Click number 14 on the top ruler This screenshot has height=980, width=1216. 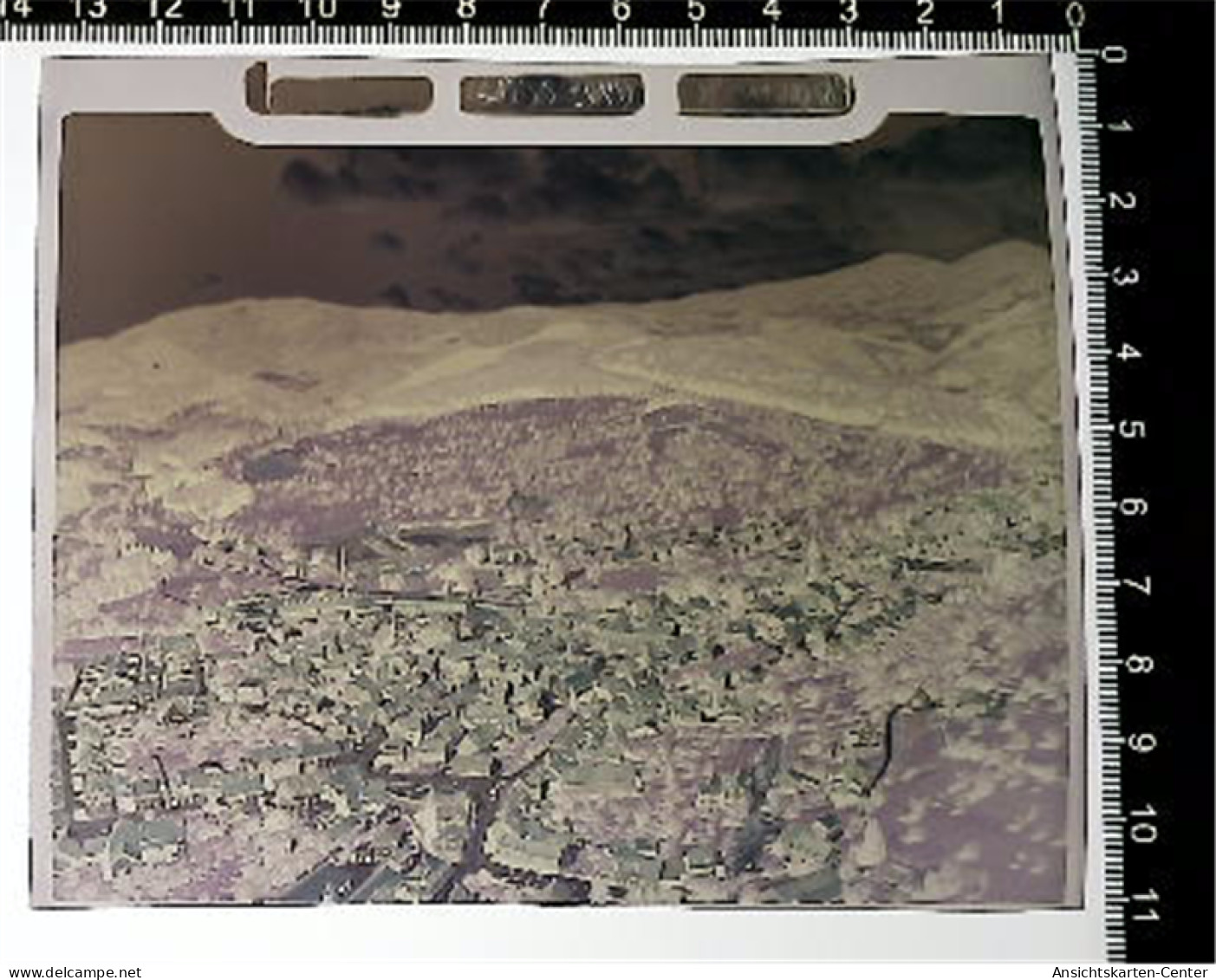16,10
